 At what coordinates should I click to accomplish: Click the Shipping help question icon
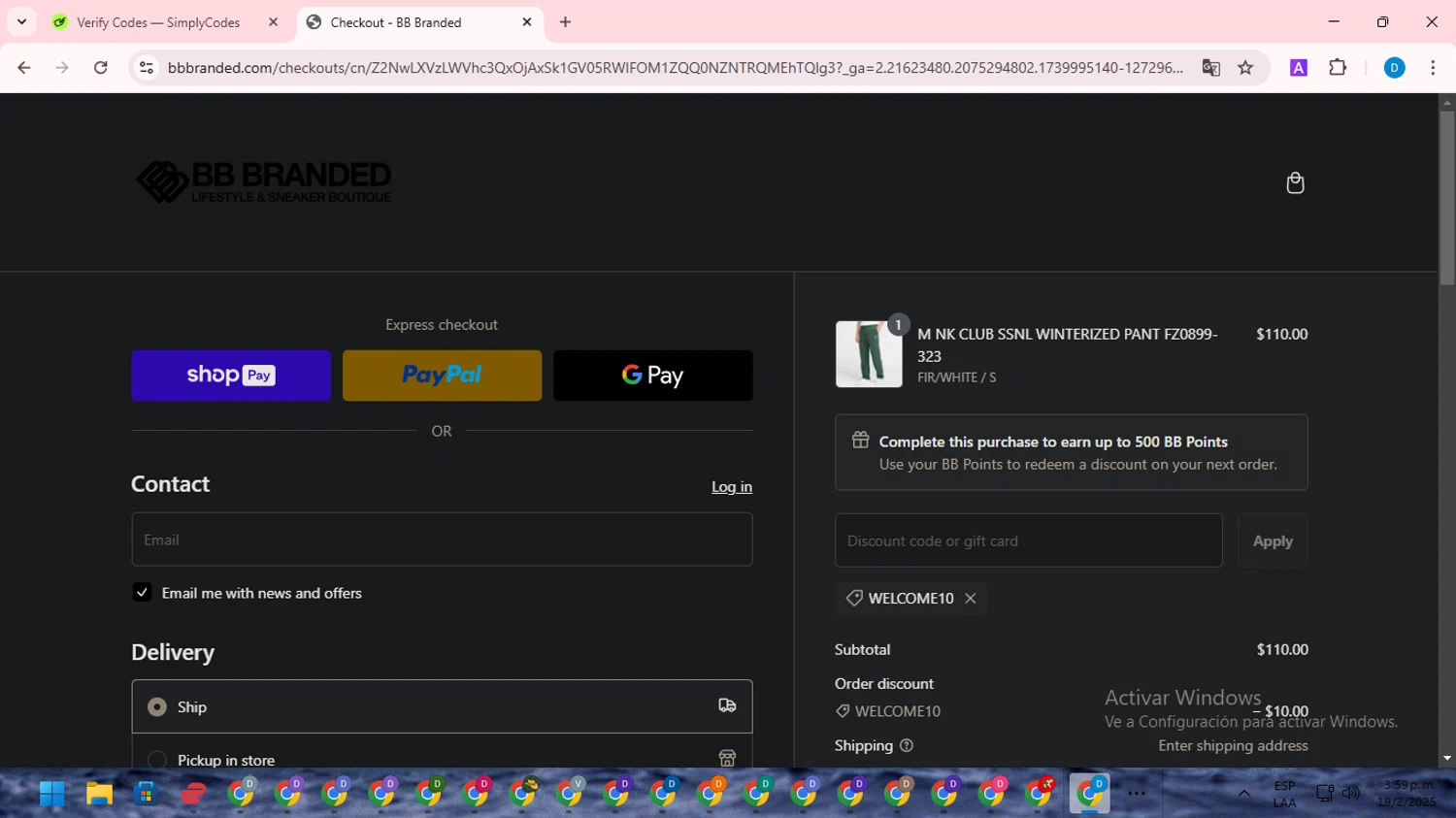tap(907, 745)
